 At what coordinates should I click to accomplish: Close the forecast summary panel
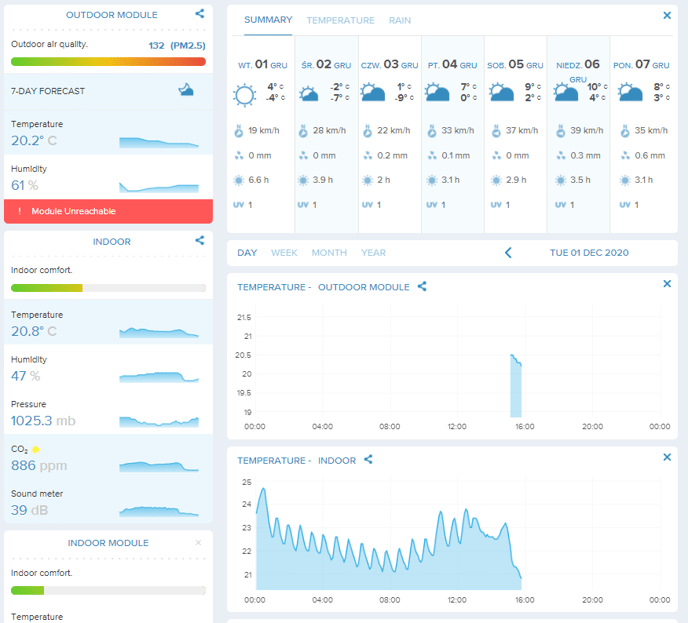(x=667, y=16)
